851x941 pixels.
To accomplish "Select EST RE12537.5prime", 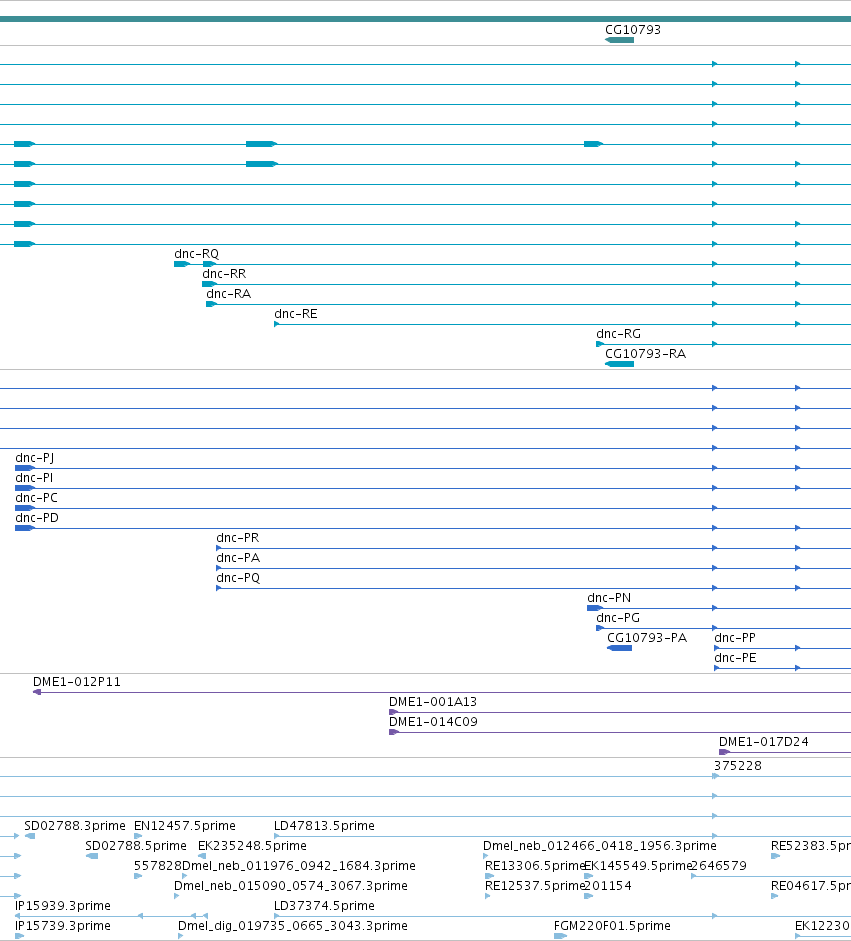I will (535, 886).
